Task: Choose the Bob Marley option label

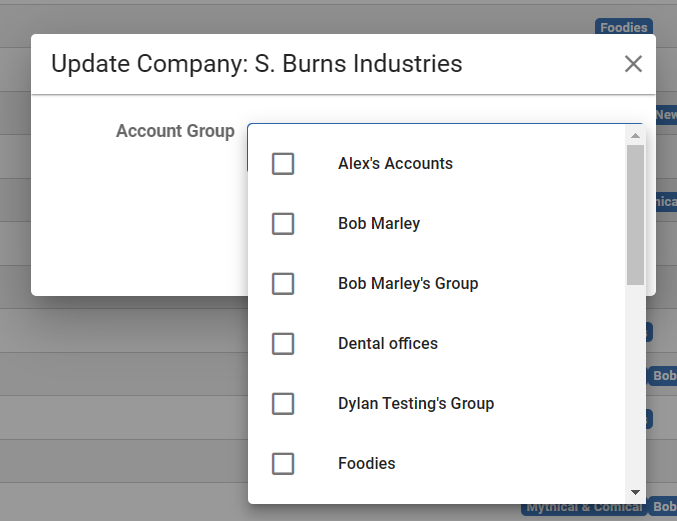Action: pyautogui.click(x=379, y=224)
